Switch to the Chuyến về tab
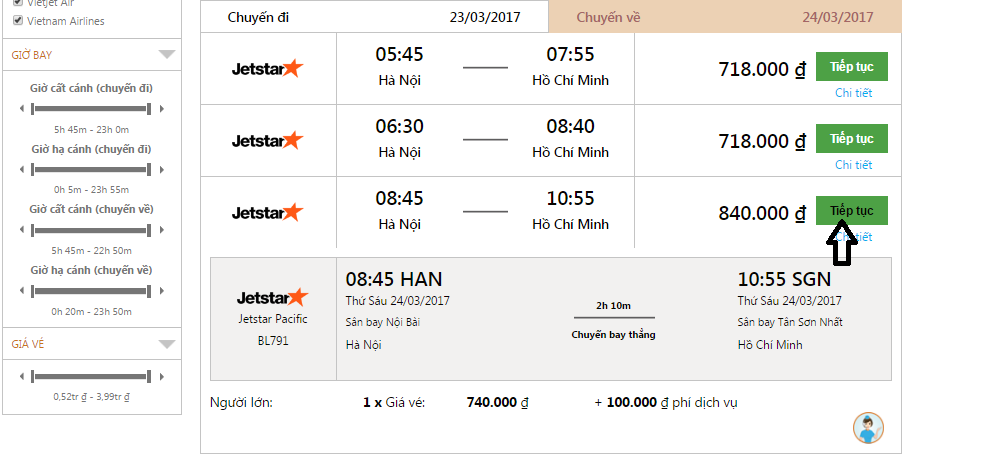Image resolution: width=986 pixels, height=454 pixels. [x=725, y=17]
